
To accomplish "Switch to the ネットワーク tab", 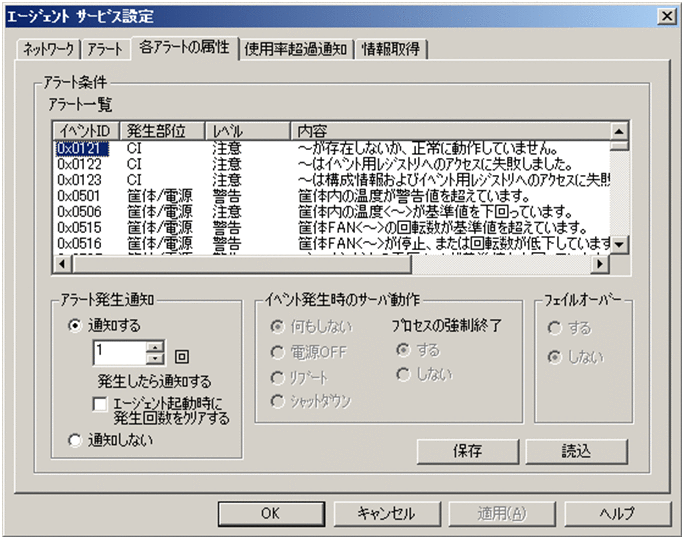I will click(48, 49).
